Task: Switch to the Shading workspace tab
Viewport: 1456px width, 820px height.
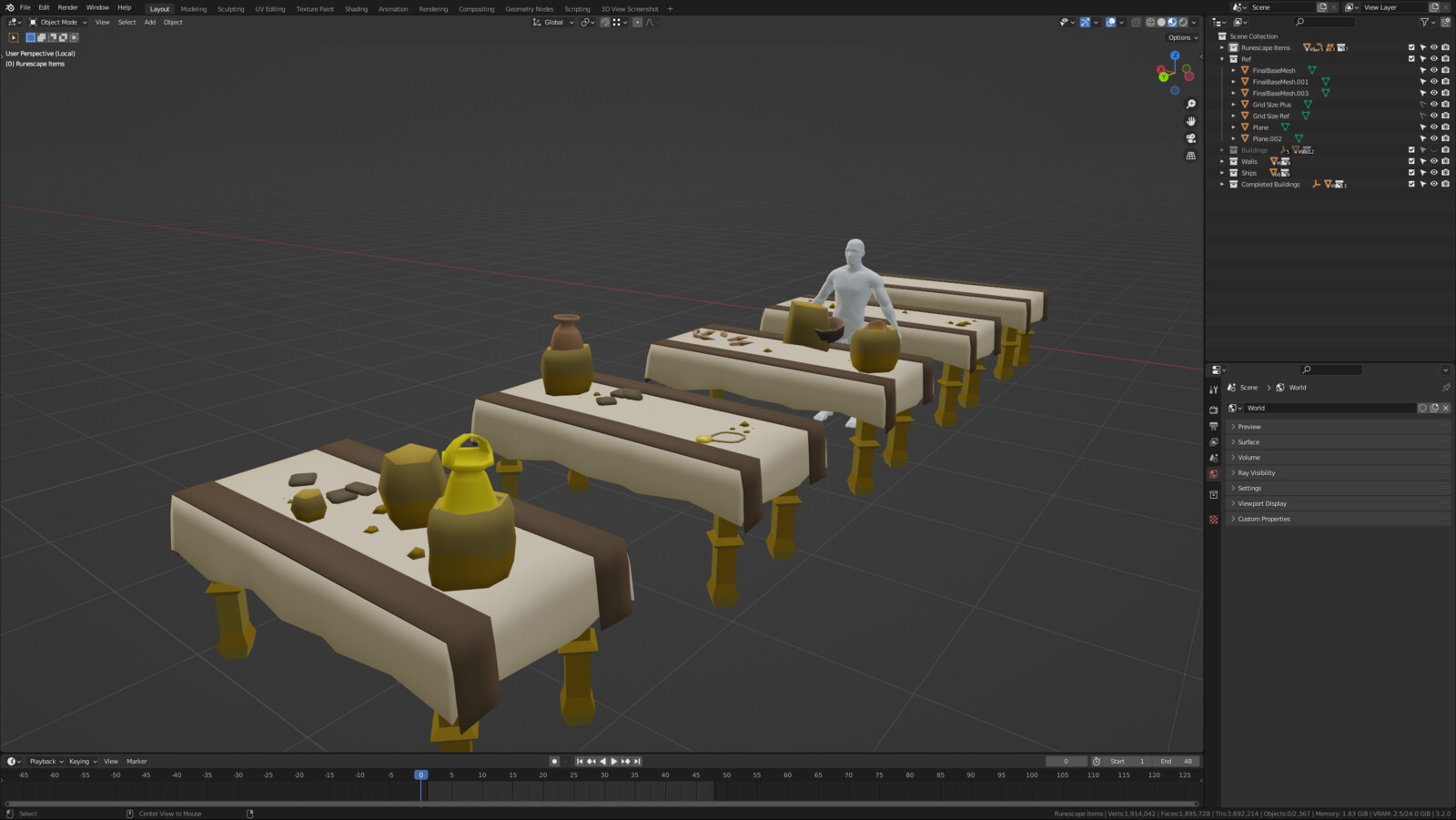Action: [x=356, y=9]
